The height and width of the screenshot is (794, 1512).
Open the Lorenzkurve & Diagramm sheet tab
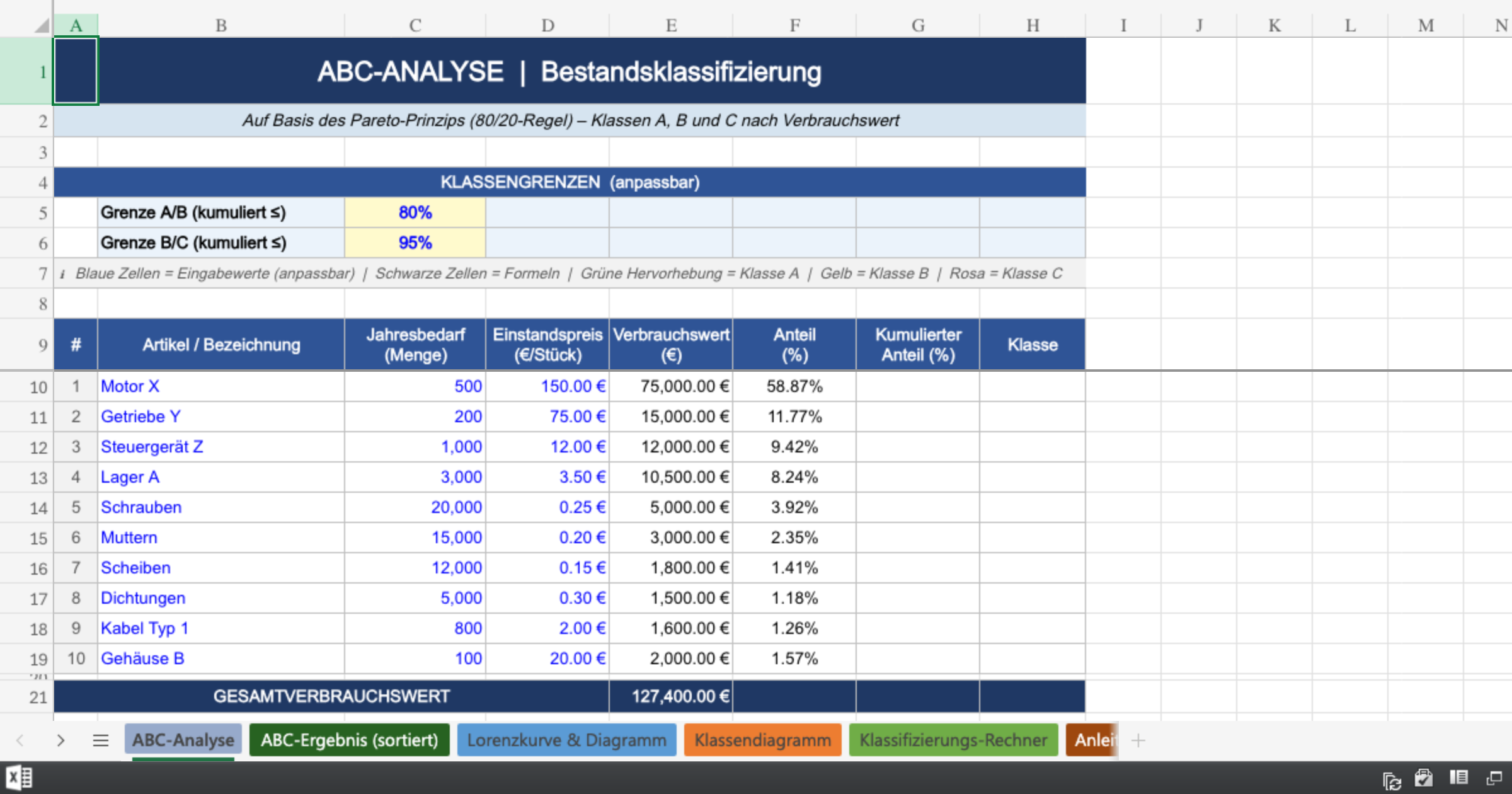(x=566, y=740)
